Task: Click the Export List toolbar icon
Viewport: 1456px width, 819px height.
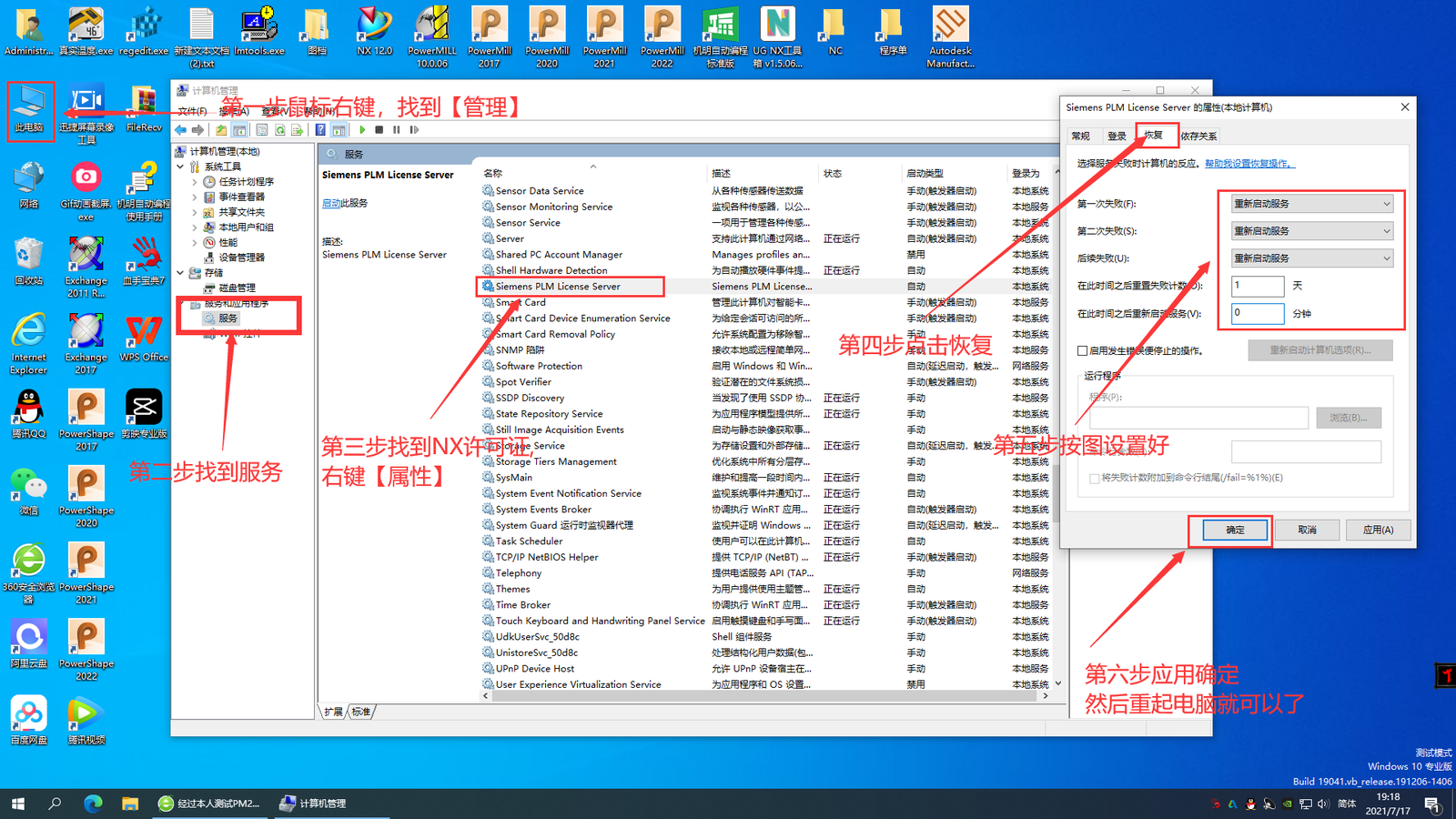Action: click(x=297, y=130)
